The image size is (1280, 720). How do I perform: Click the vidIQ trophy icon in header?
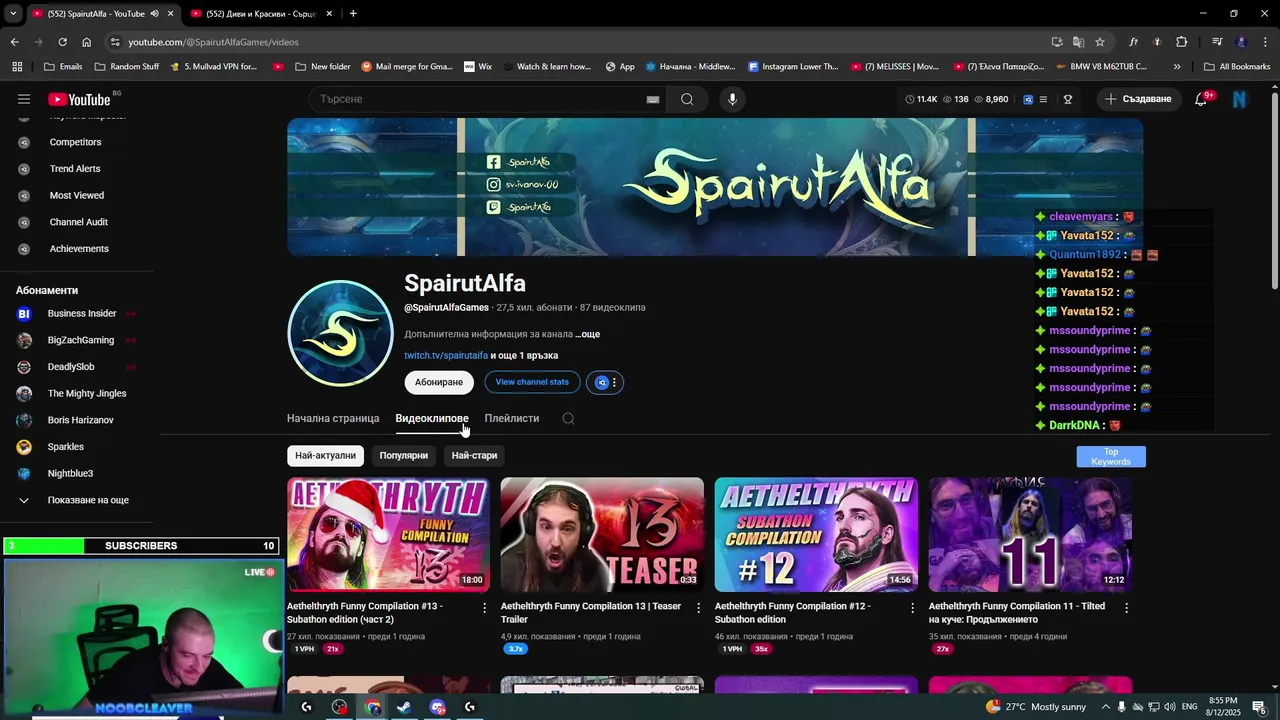1068,99
